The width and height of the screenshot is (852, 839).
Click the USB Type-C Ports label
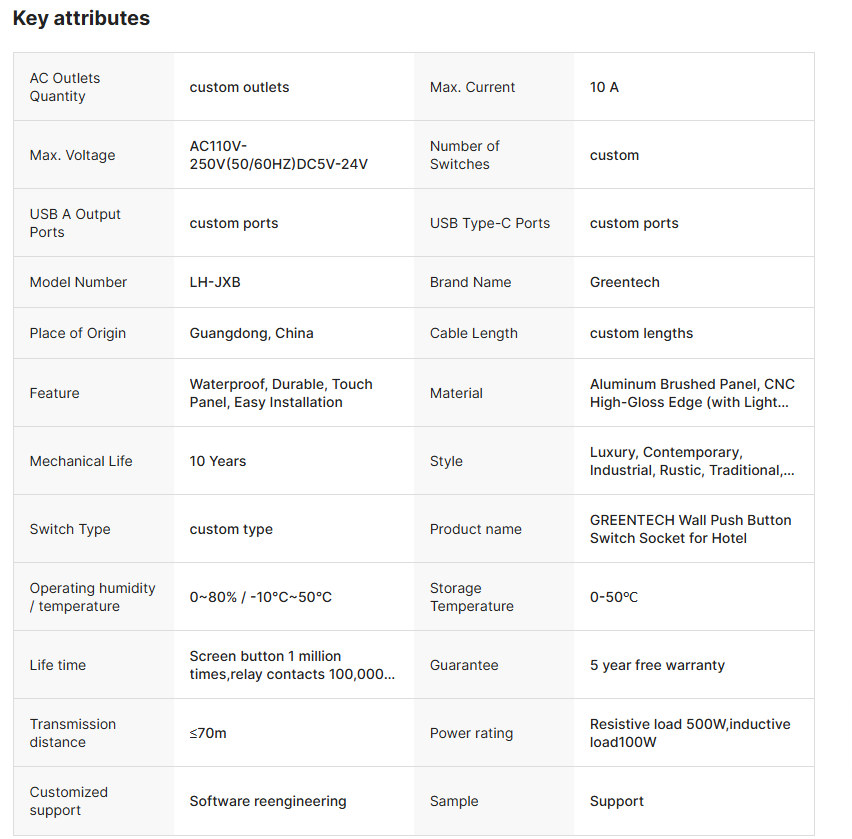[490, 223]
